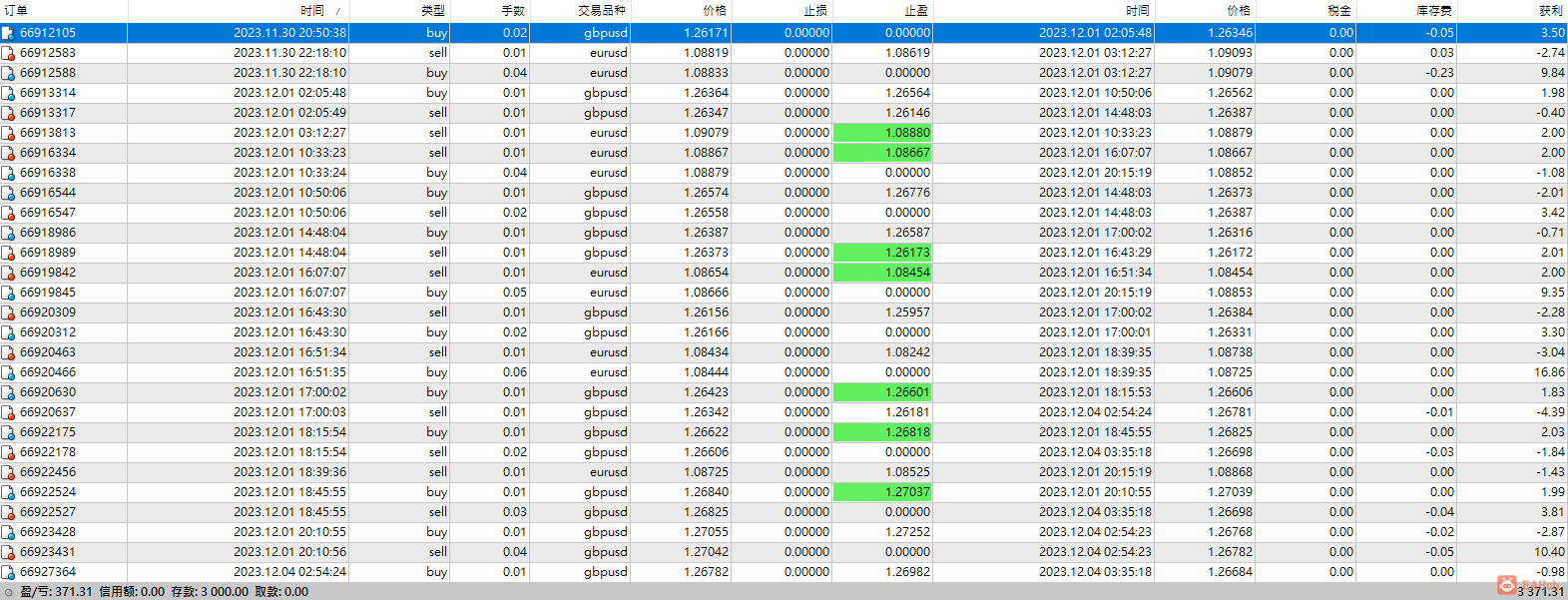
Task: Click status bar text 存款: 3 000.00
Action: pos(212,592)
